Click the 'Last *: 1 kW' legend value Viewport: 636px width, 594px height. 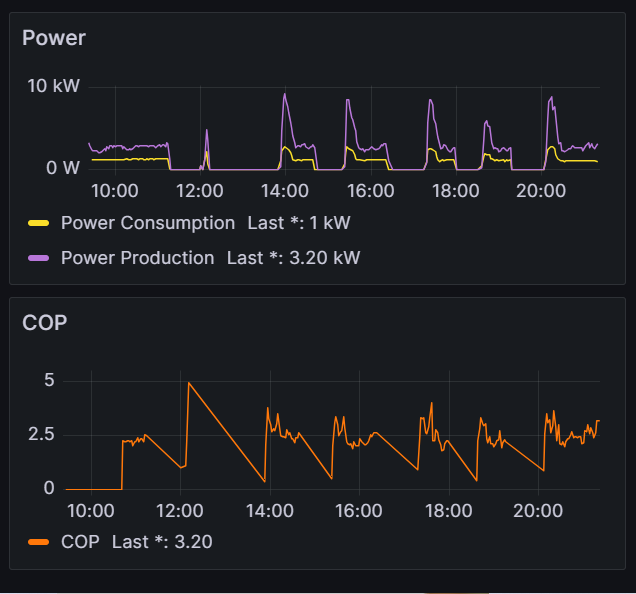click(299, 223)
